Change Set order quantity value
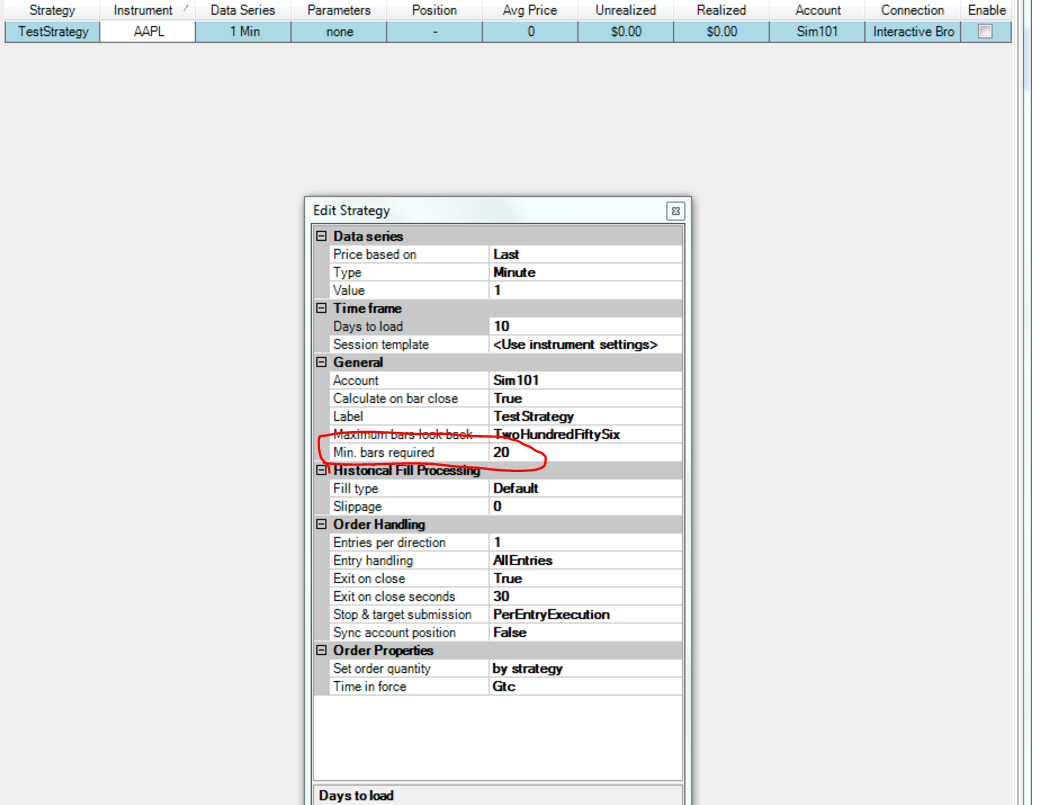Image resolution: width=1038 pixels, height=805 pixels. (585, 669)
